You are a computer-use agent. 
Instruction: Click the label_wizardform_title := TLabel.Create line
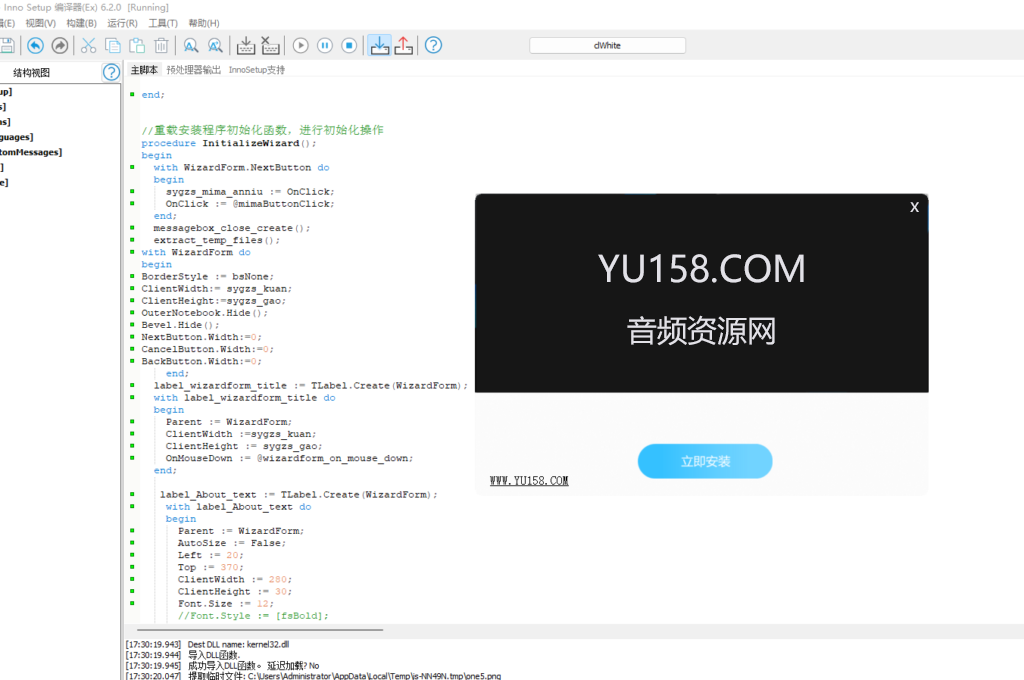[311, 385]
